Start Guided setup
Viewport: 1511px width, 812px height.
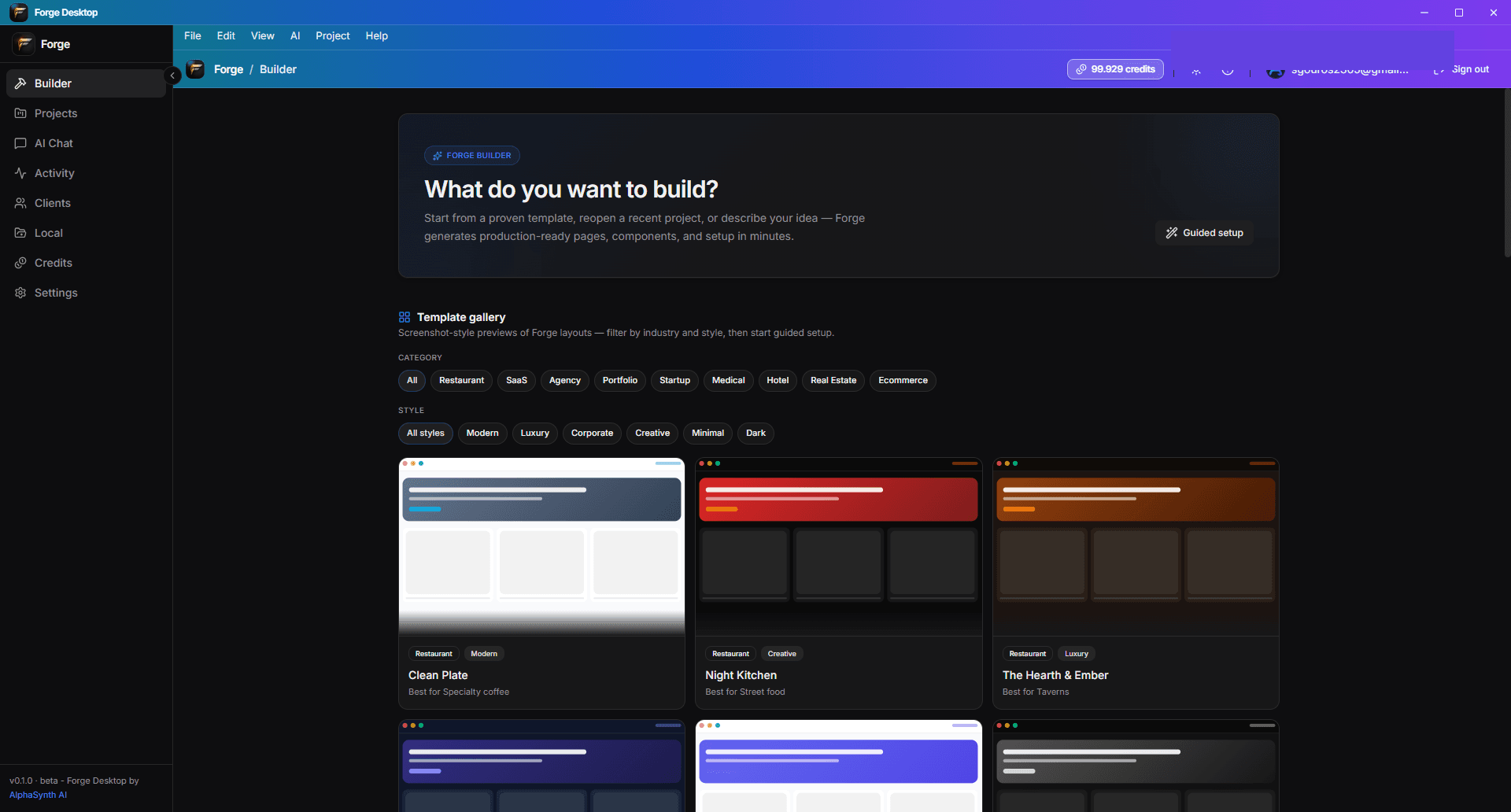click(1205, 233)
